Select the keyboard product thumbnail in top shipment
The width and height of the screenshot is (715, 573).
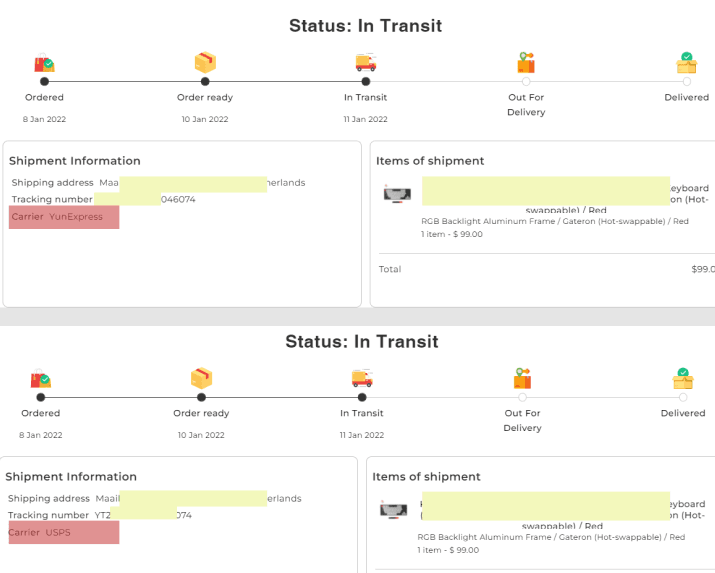[397, 194]
